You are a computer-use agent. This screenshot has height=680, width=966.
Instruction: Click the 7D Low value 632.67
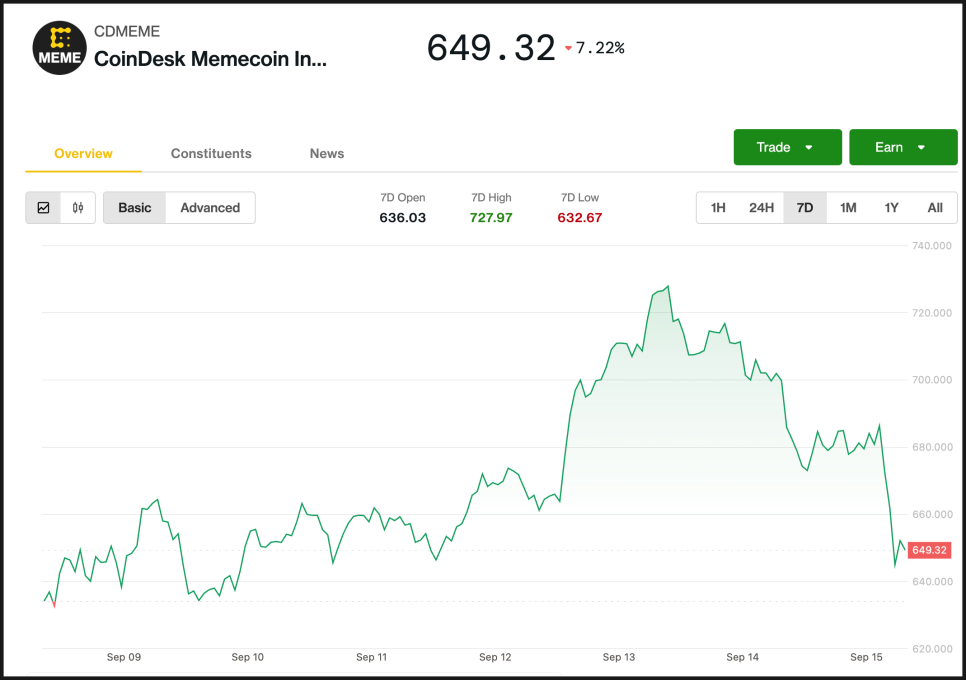click(580, 217)
